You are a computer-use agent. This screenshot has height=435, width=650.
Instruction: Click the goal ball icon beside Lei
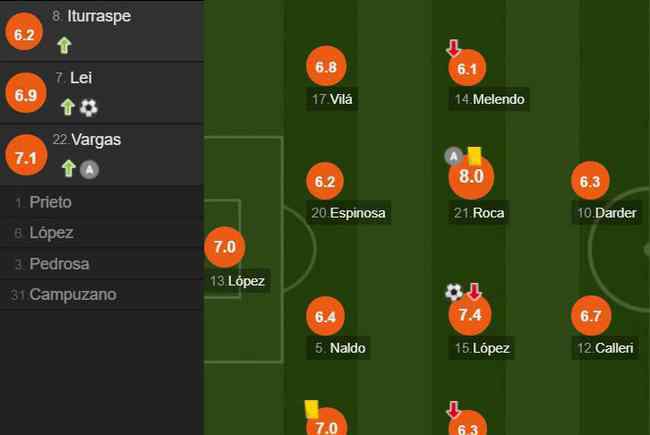89,108
